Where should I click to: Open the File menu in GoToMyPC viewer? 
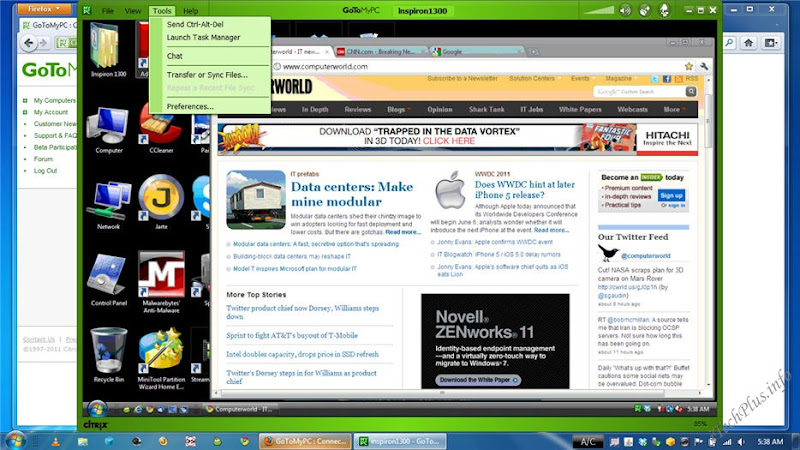pos(108,11)
